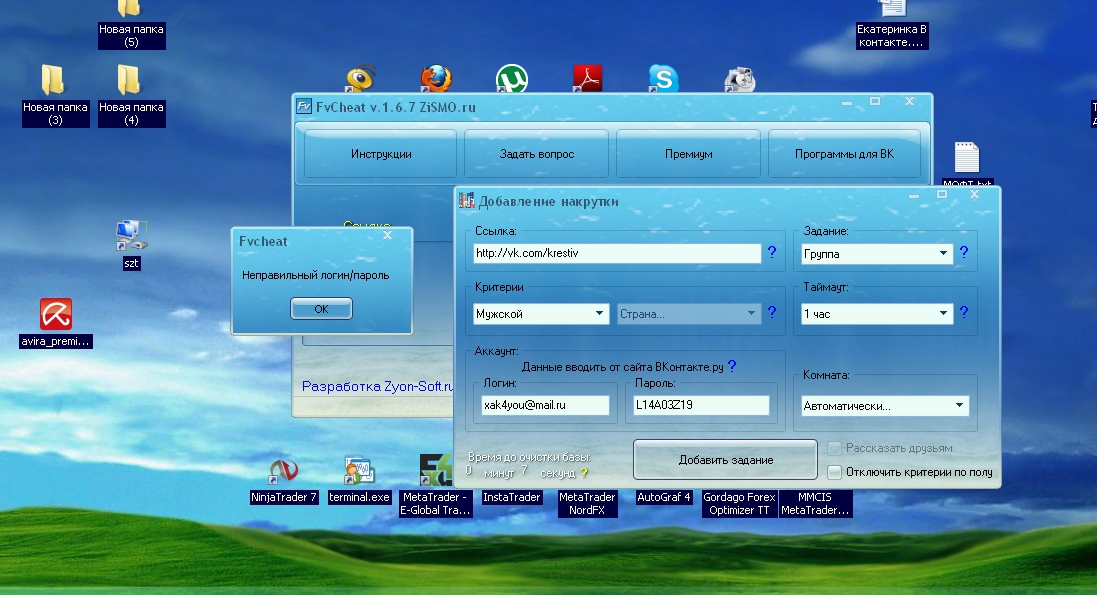Open the Страна... country dropdown
This screenshot has width=1097, height=595.
pyautogui.click(x=688, y=314)
